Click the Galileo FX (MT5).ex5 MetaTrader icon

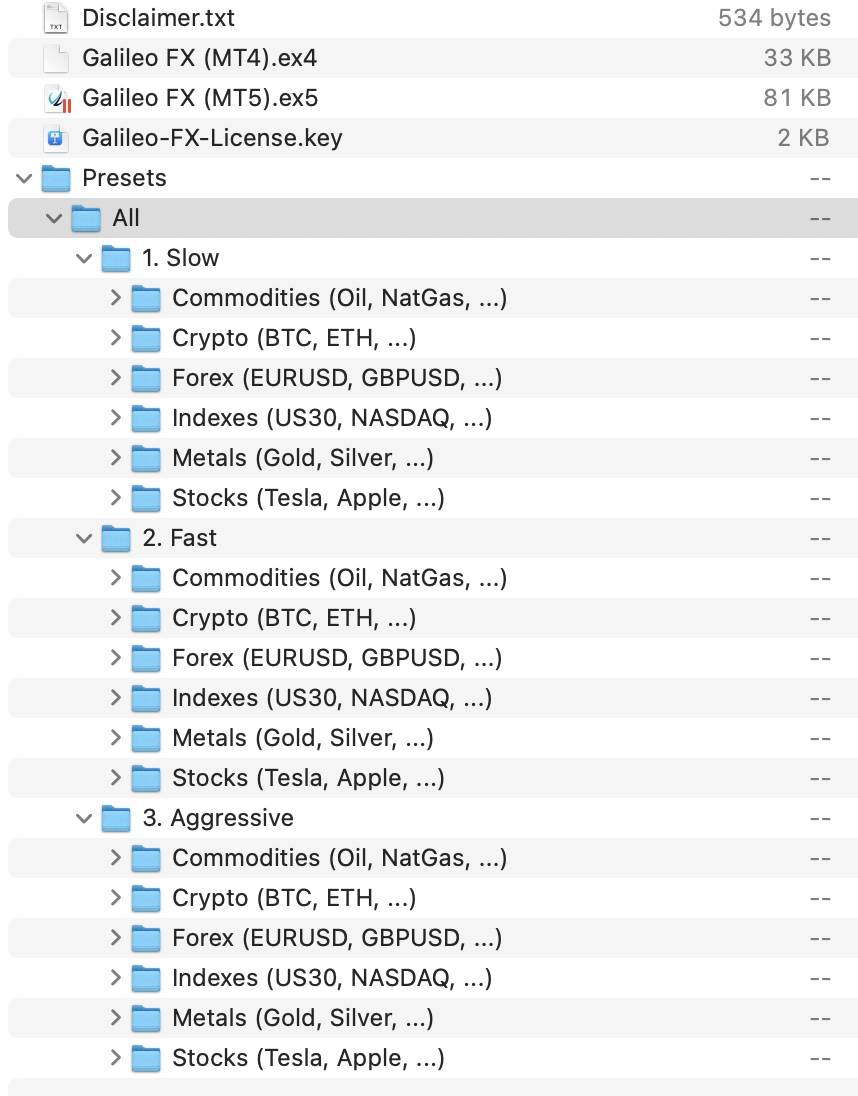(56, 98)
